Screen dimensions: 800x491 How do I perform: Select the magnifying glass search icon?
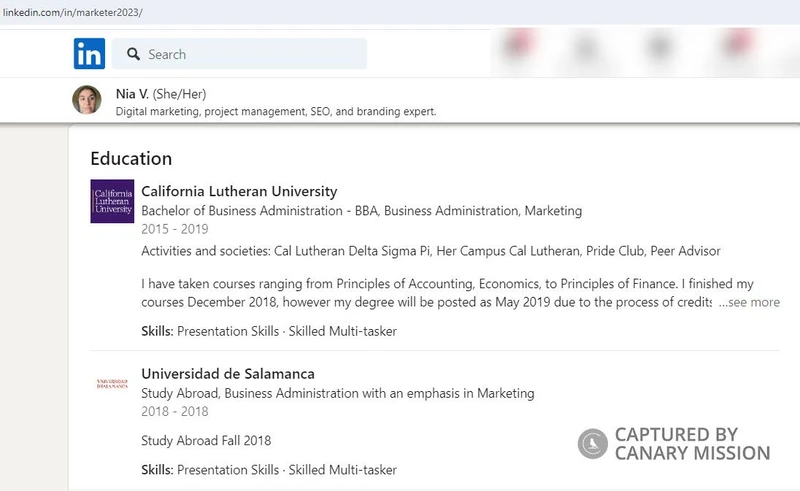tap(133, 54)
